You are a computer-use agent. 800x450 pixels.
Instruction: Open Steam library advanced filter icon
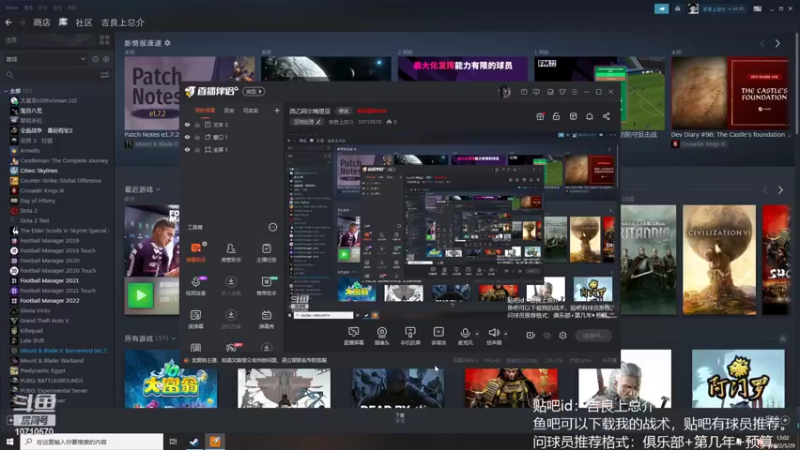[105, 75]
